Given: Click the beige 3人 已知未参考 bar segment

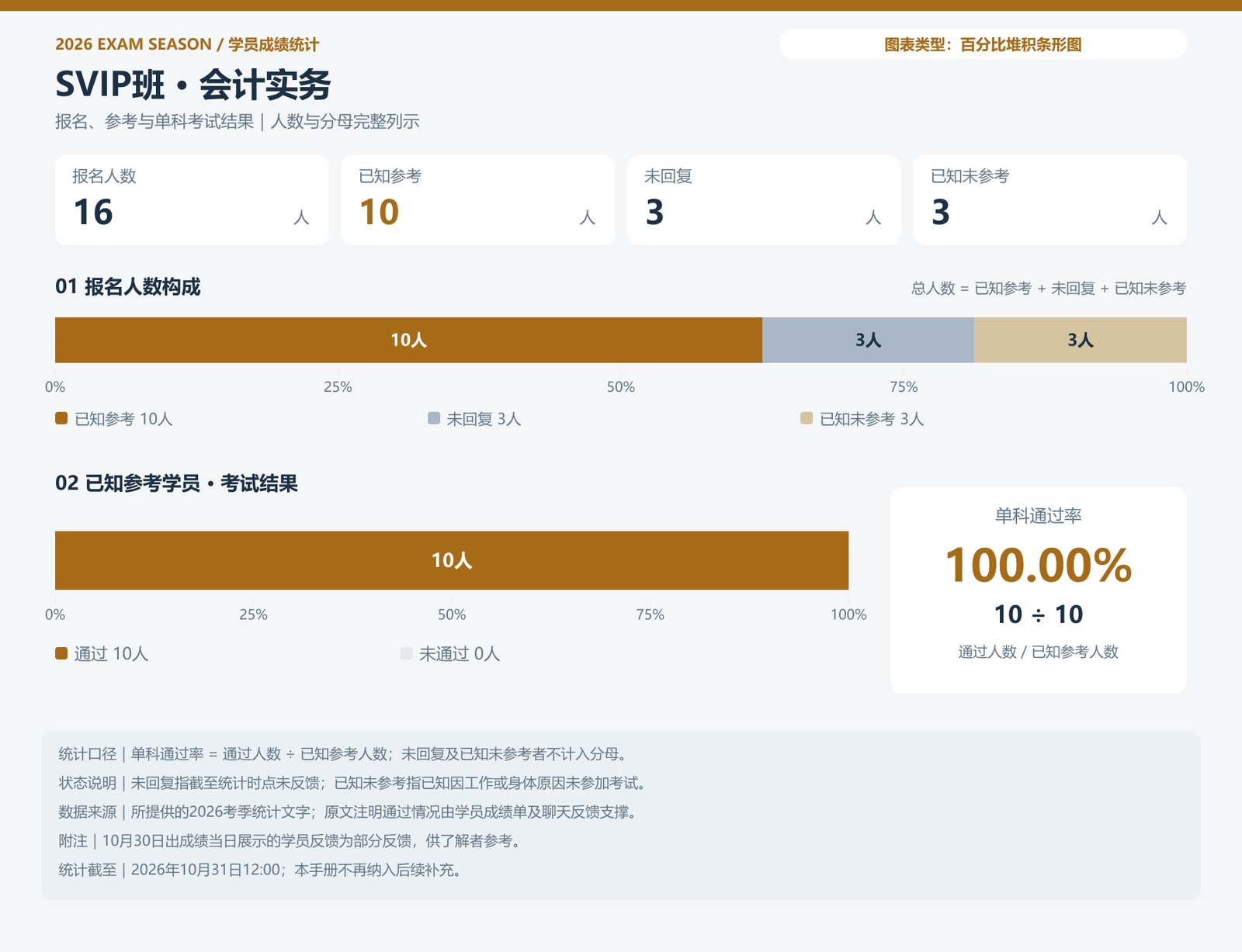Looking at the screenshot, I should [1081, 340].
